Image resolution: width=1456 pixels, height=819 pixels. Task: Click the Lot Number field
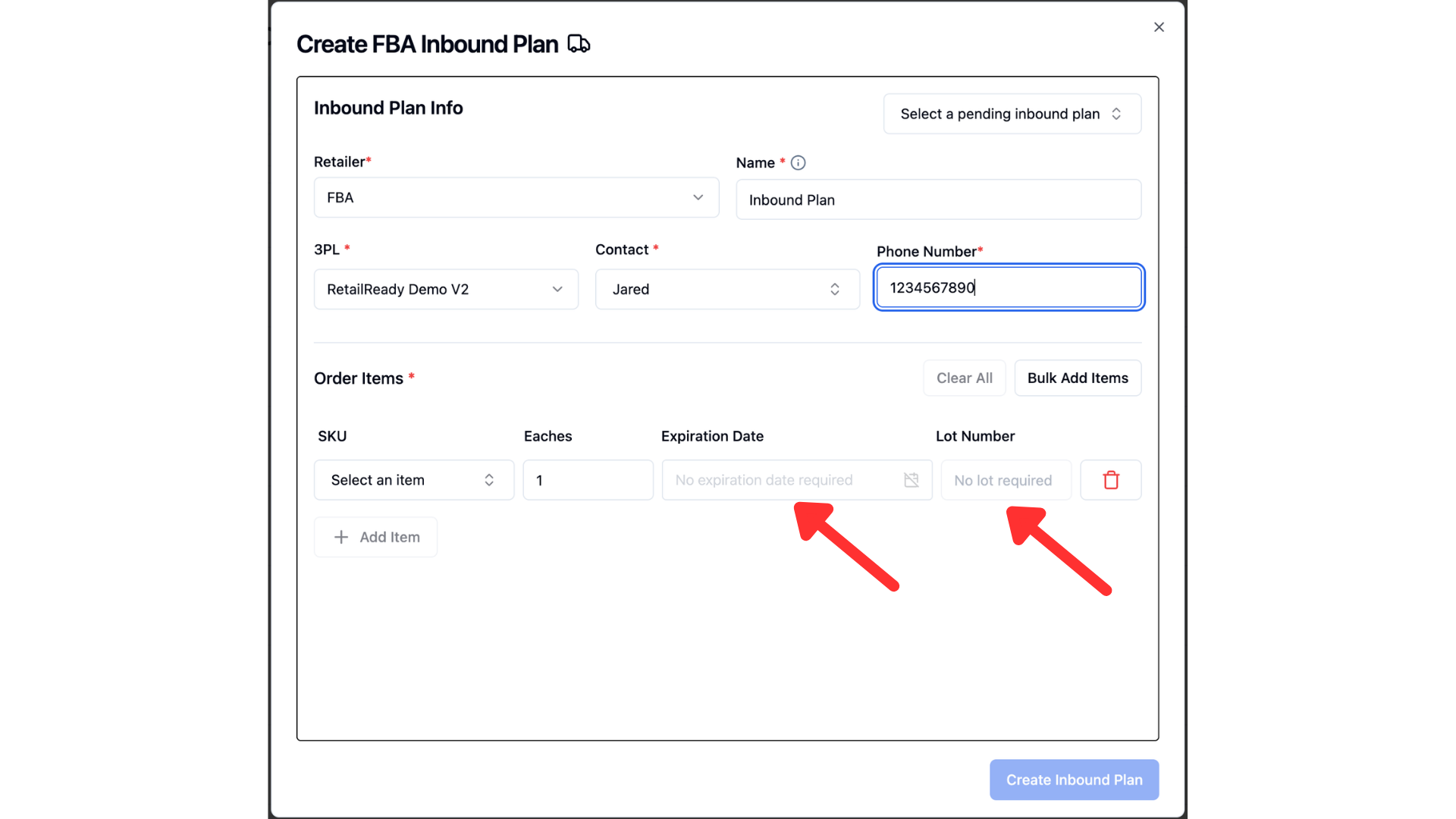[1006, 480]
